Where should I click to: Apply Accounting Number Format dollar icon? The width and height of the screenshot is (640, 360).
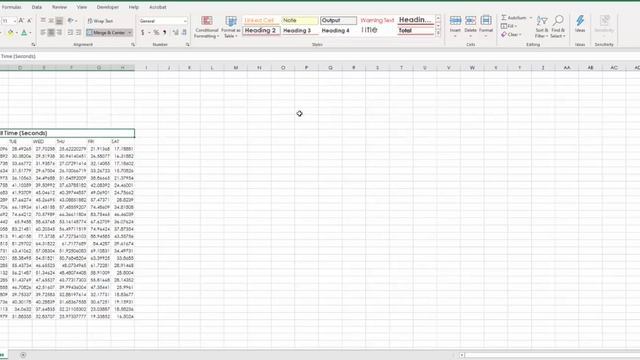[x=142, y=32]
